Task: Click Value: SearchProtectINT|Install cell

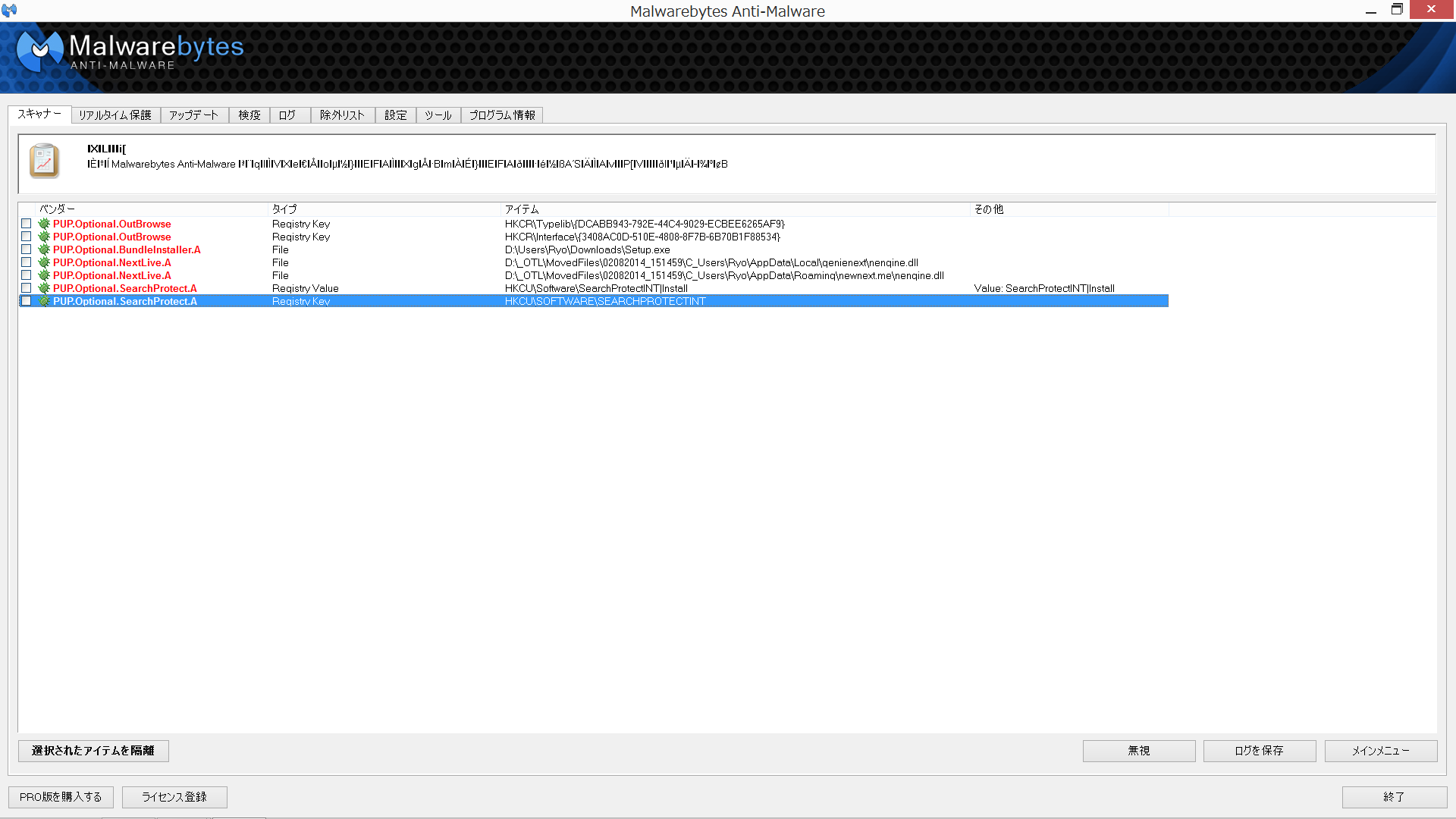Action: (x=1044, y=288)
